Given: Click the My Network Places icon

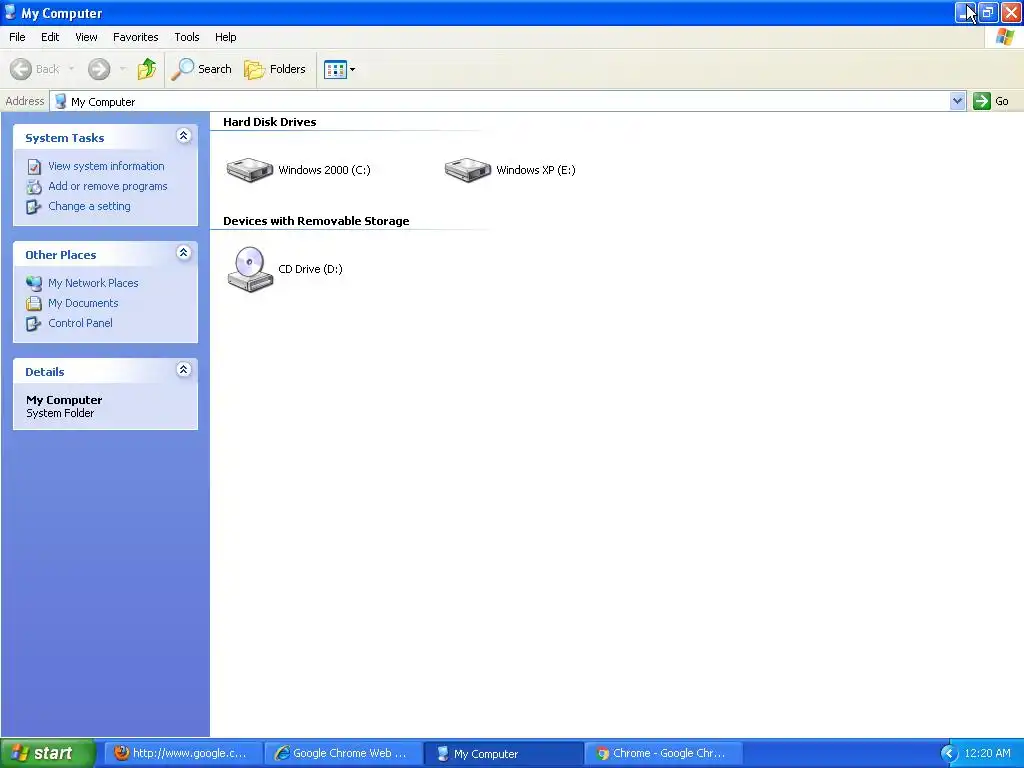Looking at the screenshot, I should pos(34,283).
